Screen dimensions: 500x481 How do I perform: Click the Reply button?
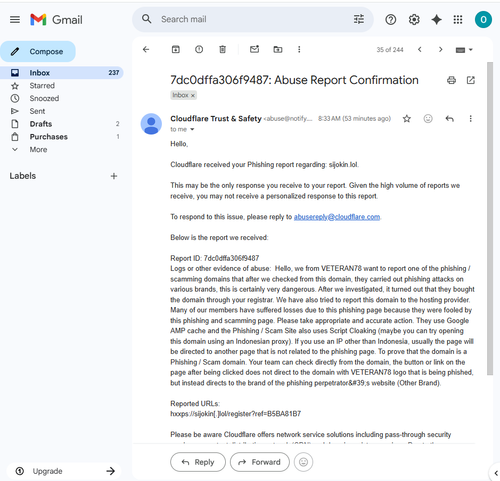[x=198, y=462]
